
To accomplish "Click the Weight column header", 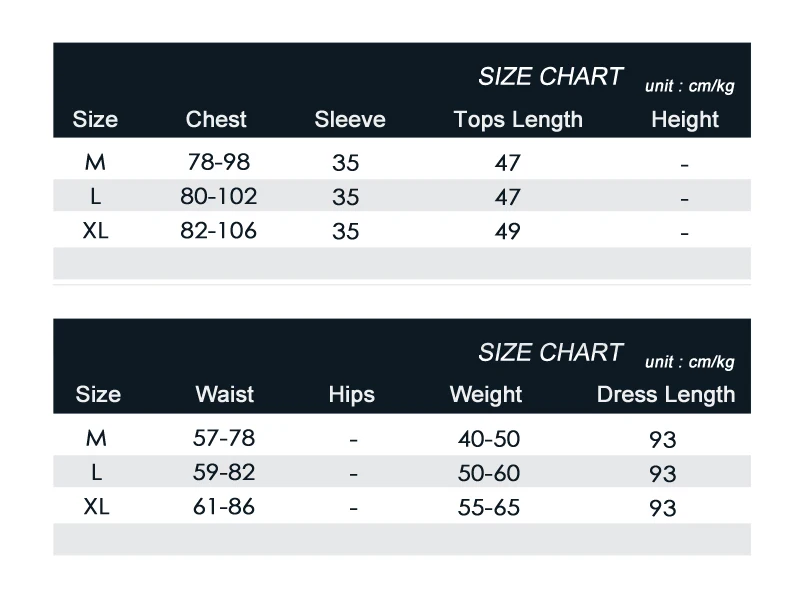I will point(486,395).
